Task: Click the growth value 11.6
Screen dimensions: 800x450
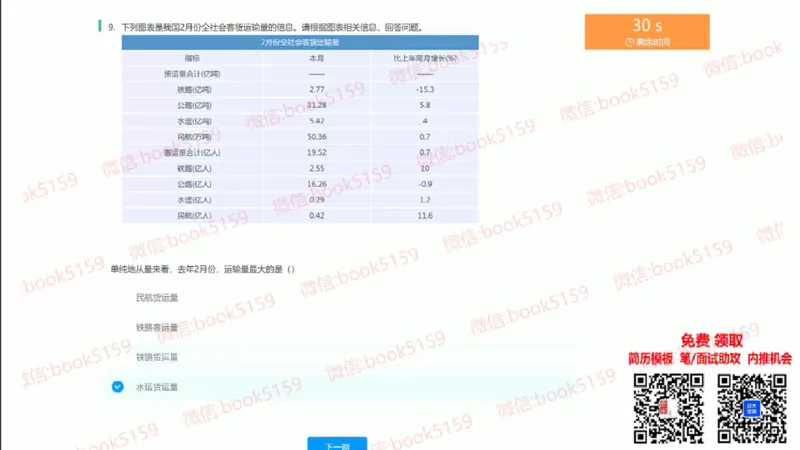Action: click(x=425, y=215)
